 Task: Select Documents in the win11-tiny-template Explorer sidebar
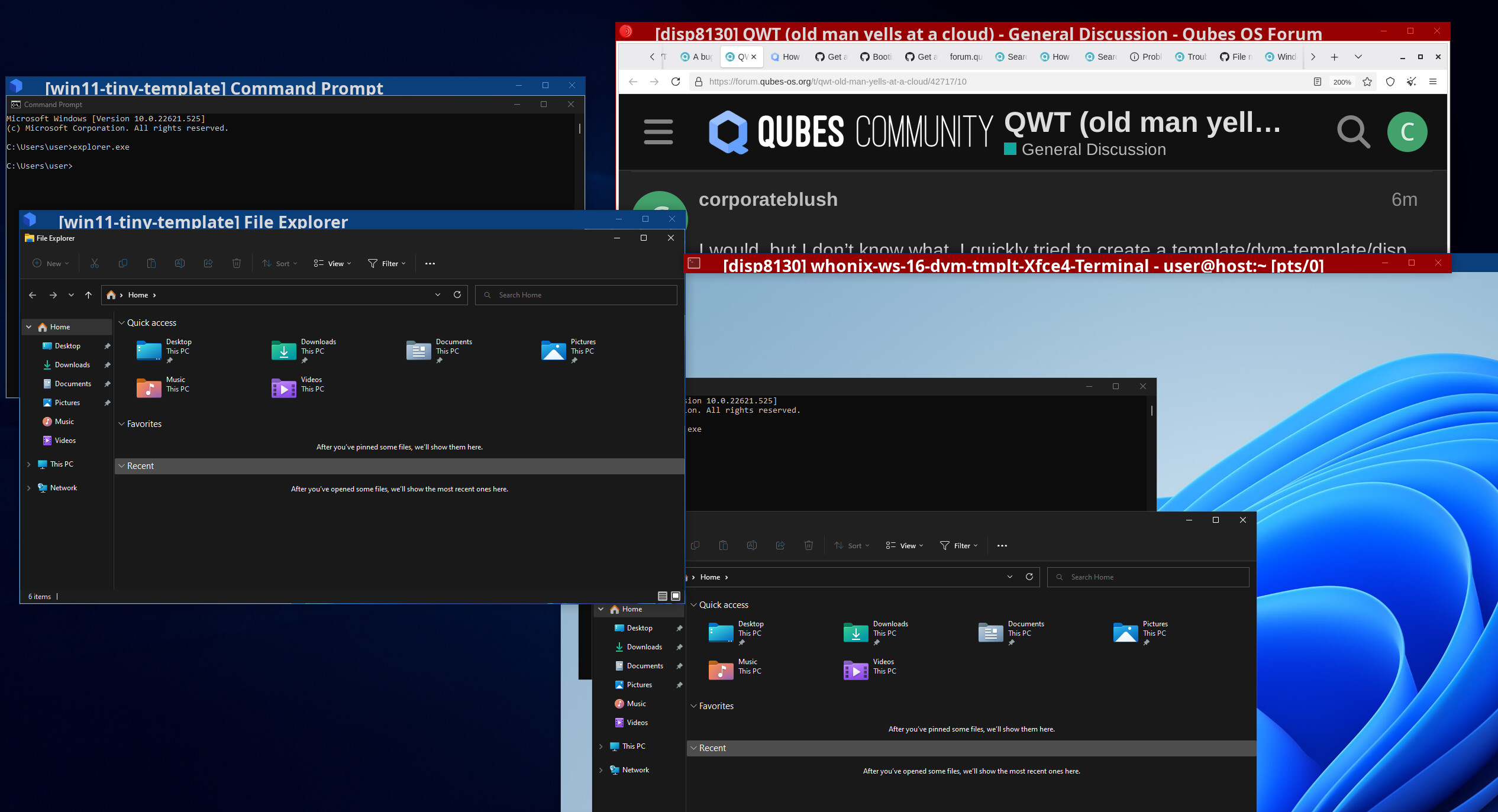coord(73,384)
